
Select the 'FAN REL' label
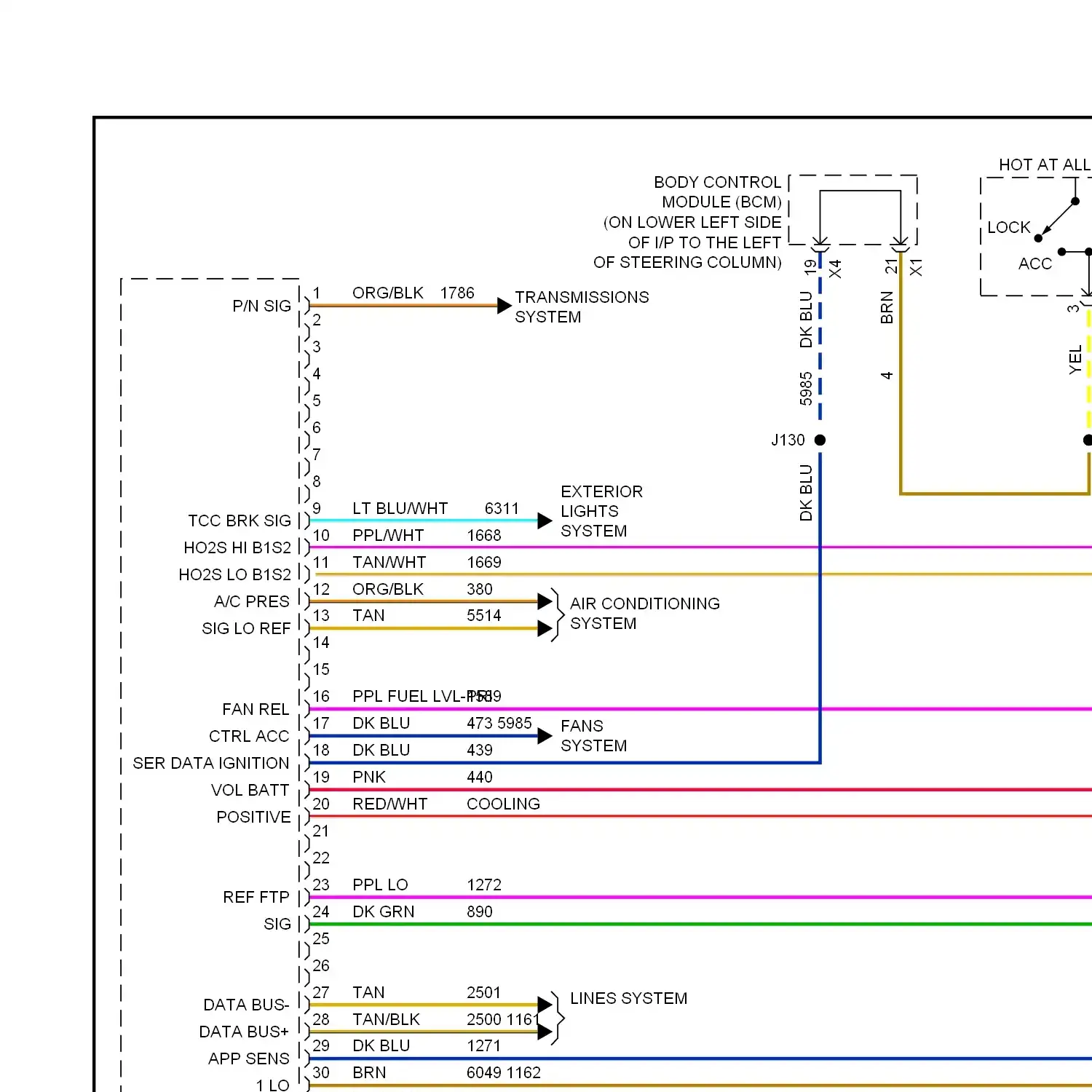pyautogui.click(x=256, y=709)
